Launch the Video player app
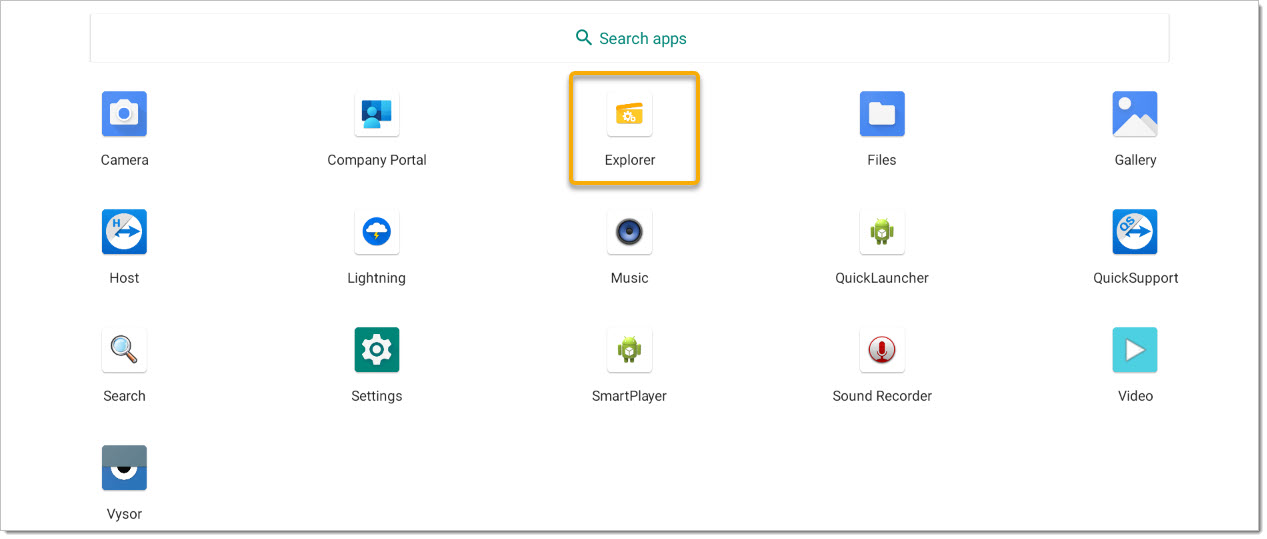Viewport: 1267px width, 539px height. click(1135, 351)
